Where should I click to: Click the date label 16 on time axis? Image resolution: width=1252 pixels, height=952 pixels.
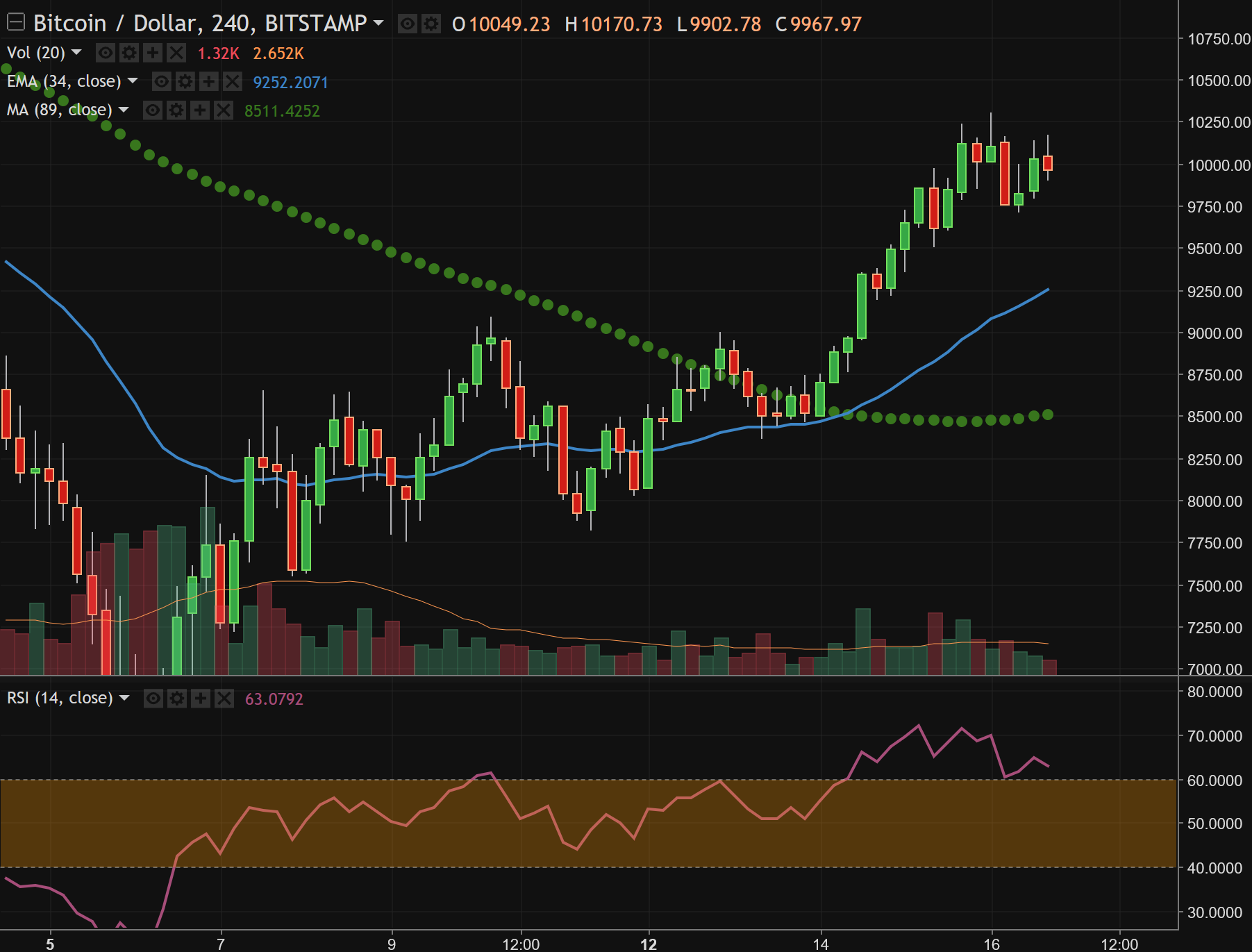992,944
